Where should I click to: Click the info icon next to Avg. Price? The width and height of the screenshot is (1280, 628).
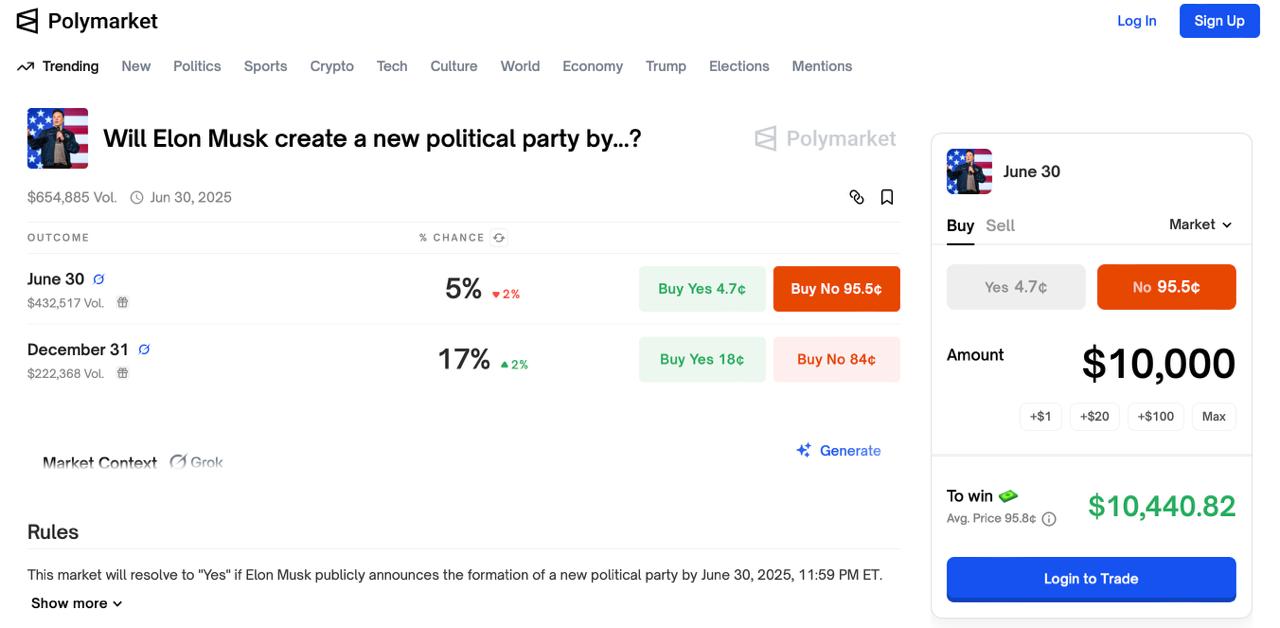[x=1049, y=519]
